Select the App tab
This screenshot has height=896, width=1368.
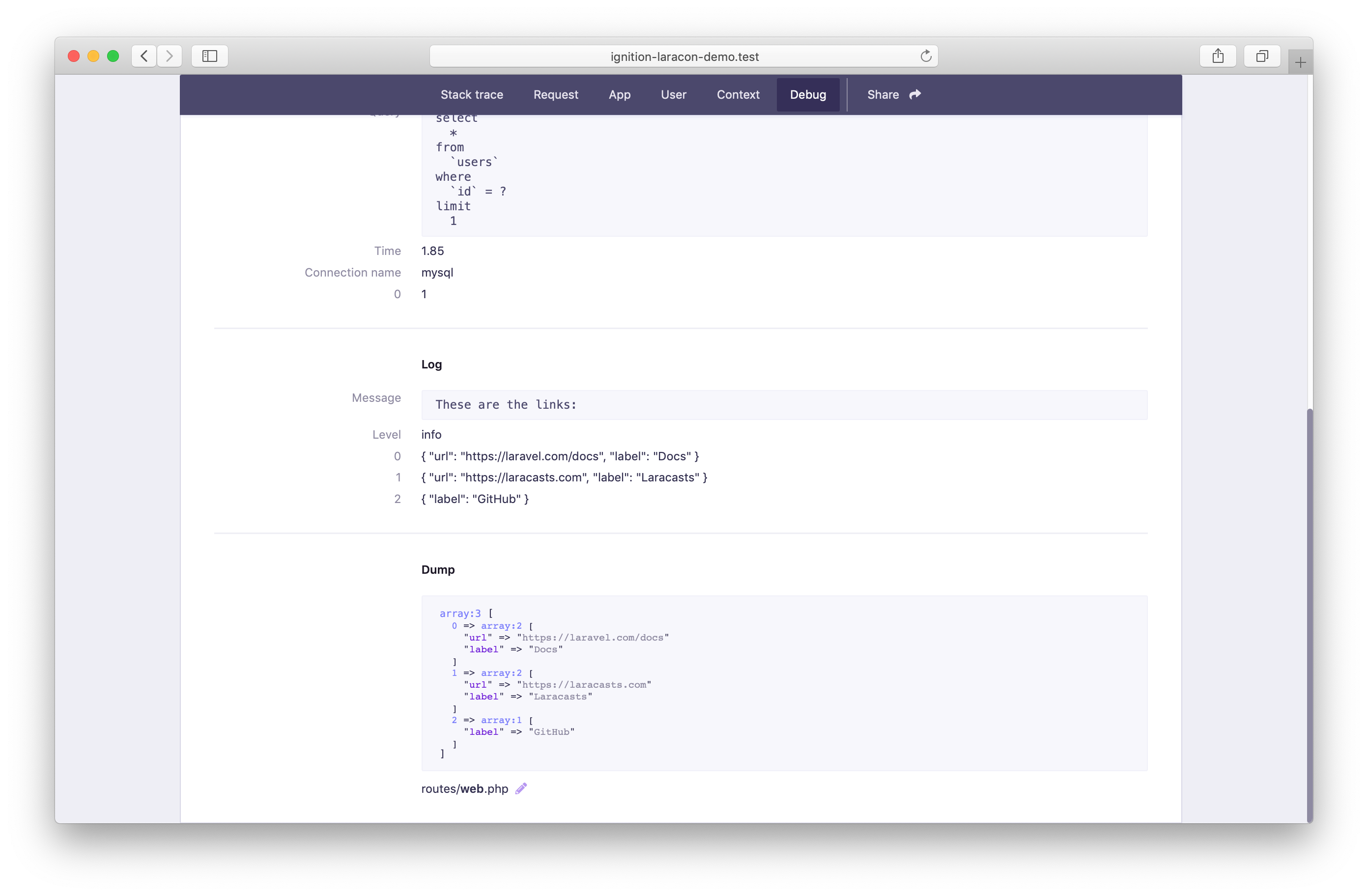coord(620,94)
